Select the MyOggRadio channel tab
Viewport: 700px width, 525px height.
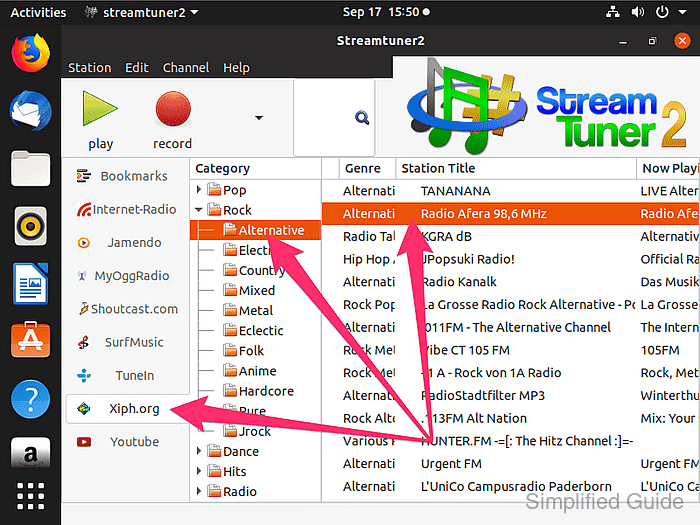coord(127,275)
